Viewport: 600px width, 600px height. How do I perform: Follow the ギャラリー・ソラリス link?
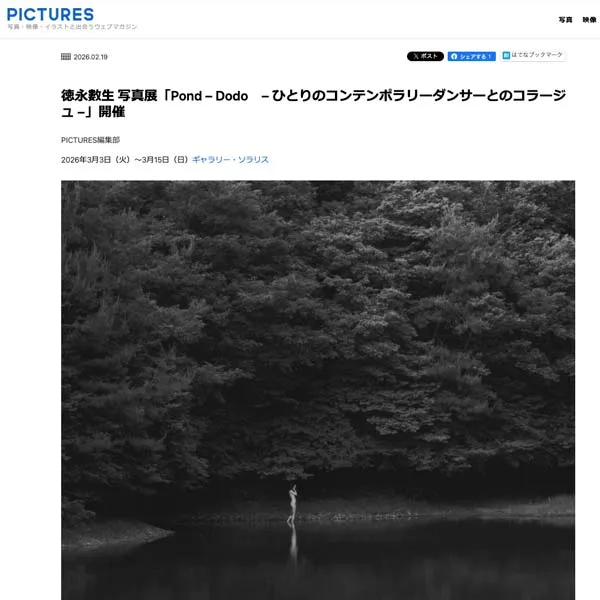click(230, 160)
